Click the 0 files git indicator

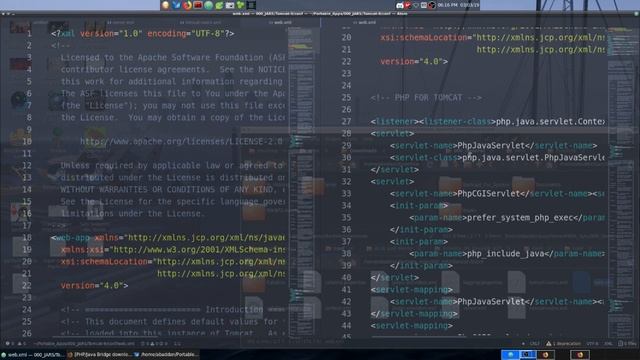[627, 344]
